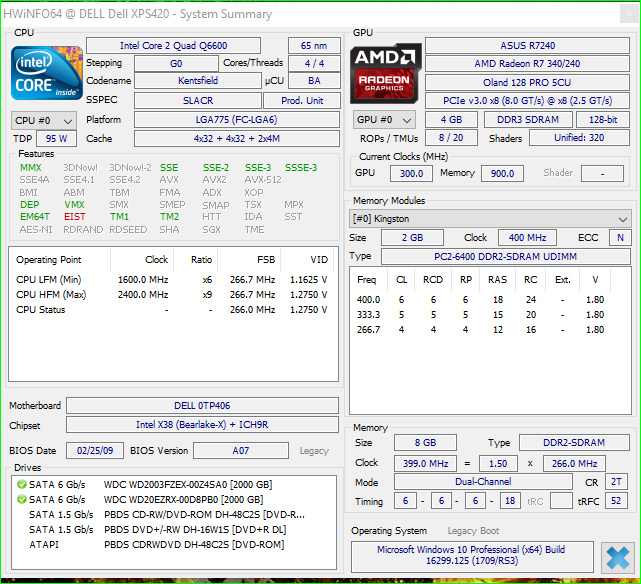This screenshot has width=641, height=584.
Task: Click the Kentsfield codename field
Action: click(x=198, y=81)
